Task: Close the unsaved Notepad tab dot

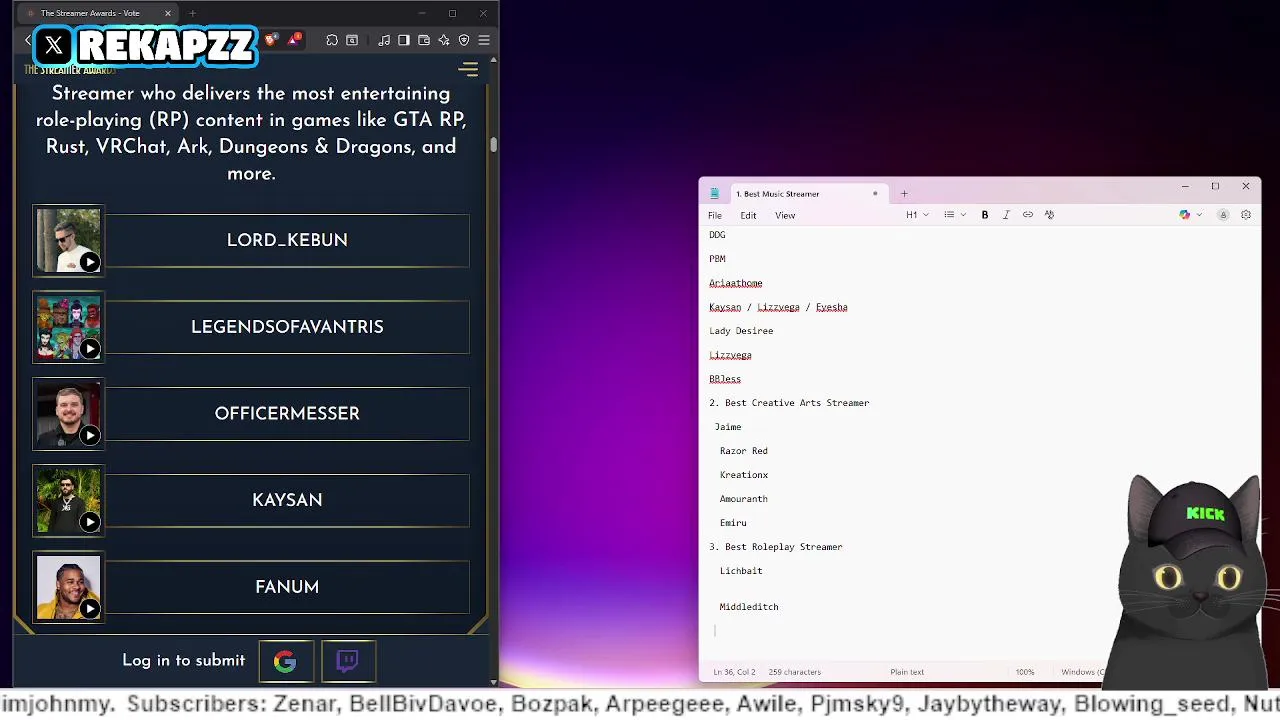Action: 875,194
